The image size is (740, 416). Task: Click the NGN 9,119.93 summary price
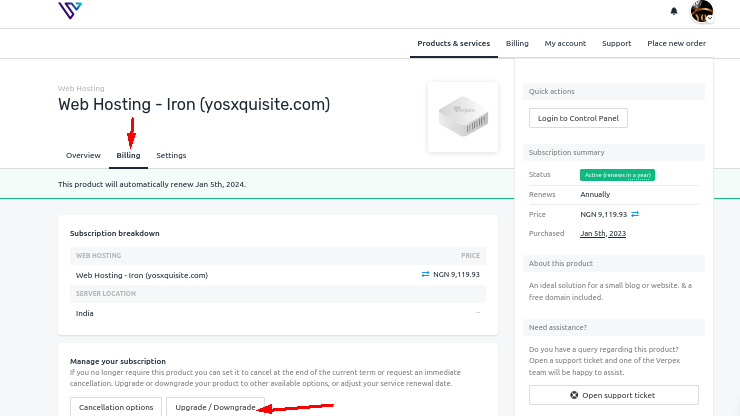(x=604, y=214)
